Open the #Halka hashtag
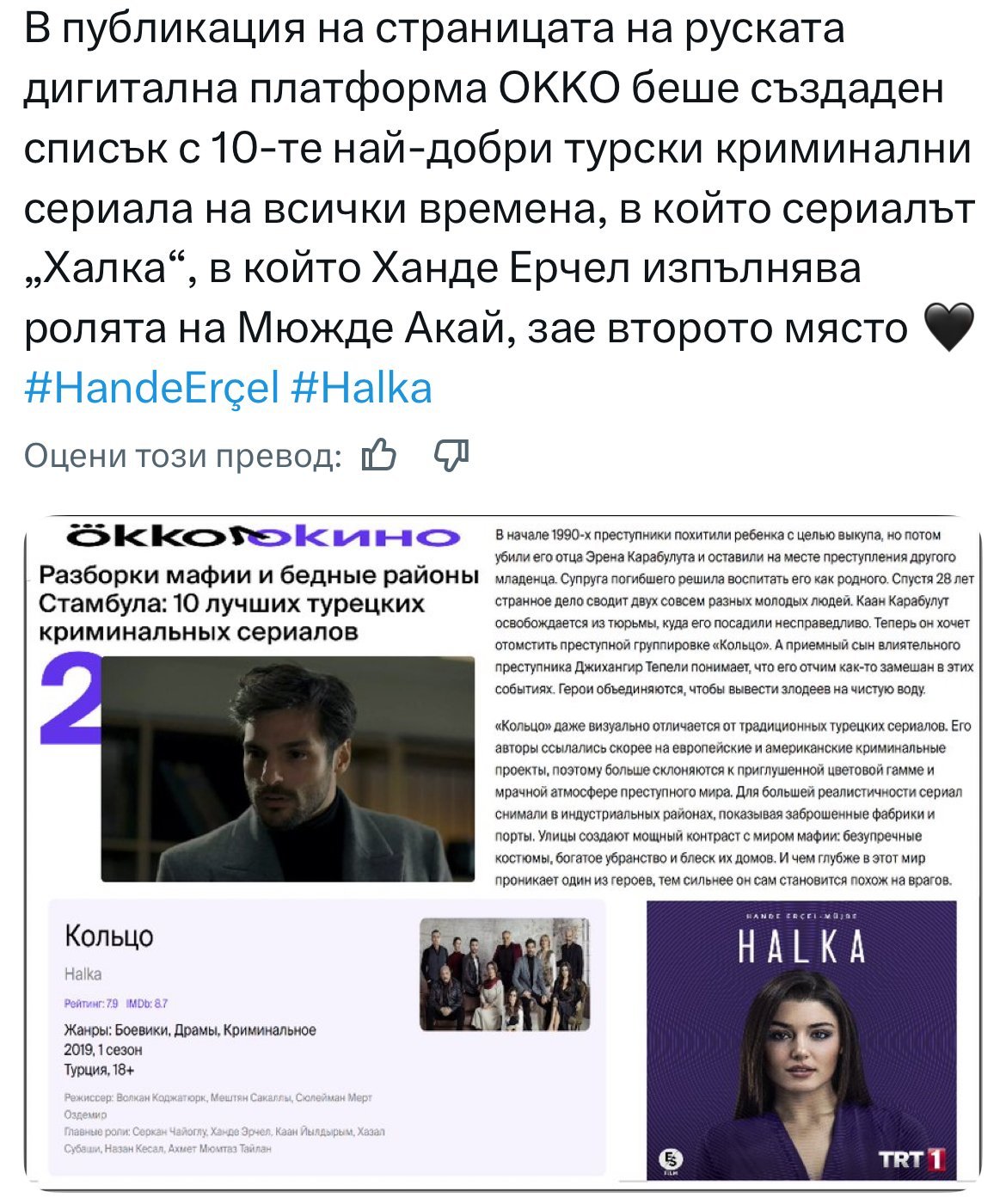 click(362, 388)
